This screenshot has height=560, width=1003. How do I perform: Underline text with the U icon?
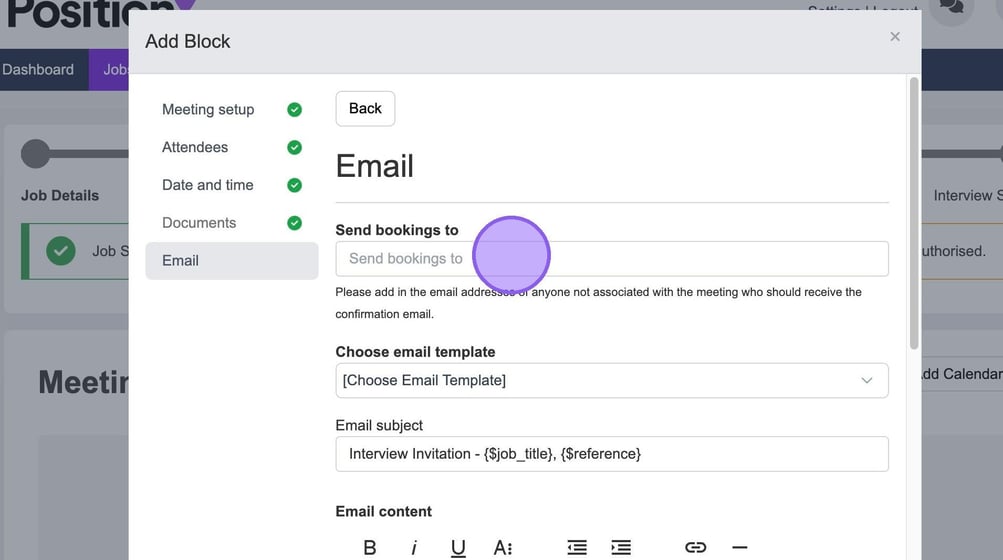tap(458, 547)
